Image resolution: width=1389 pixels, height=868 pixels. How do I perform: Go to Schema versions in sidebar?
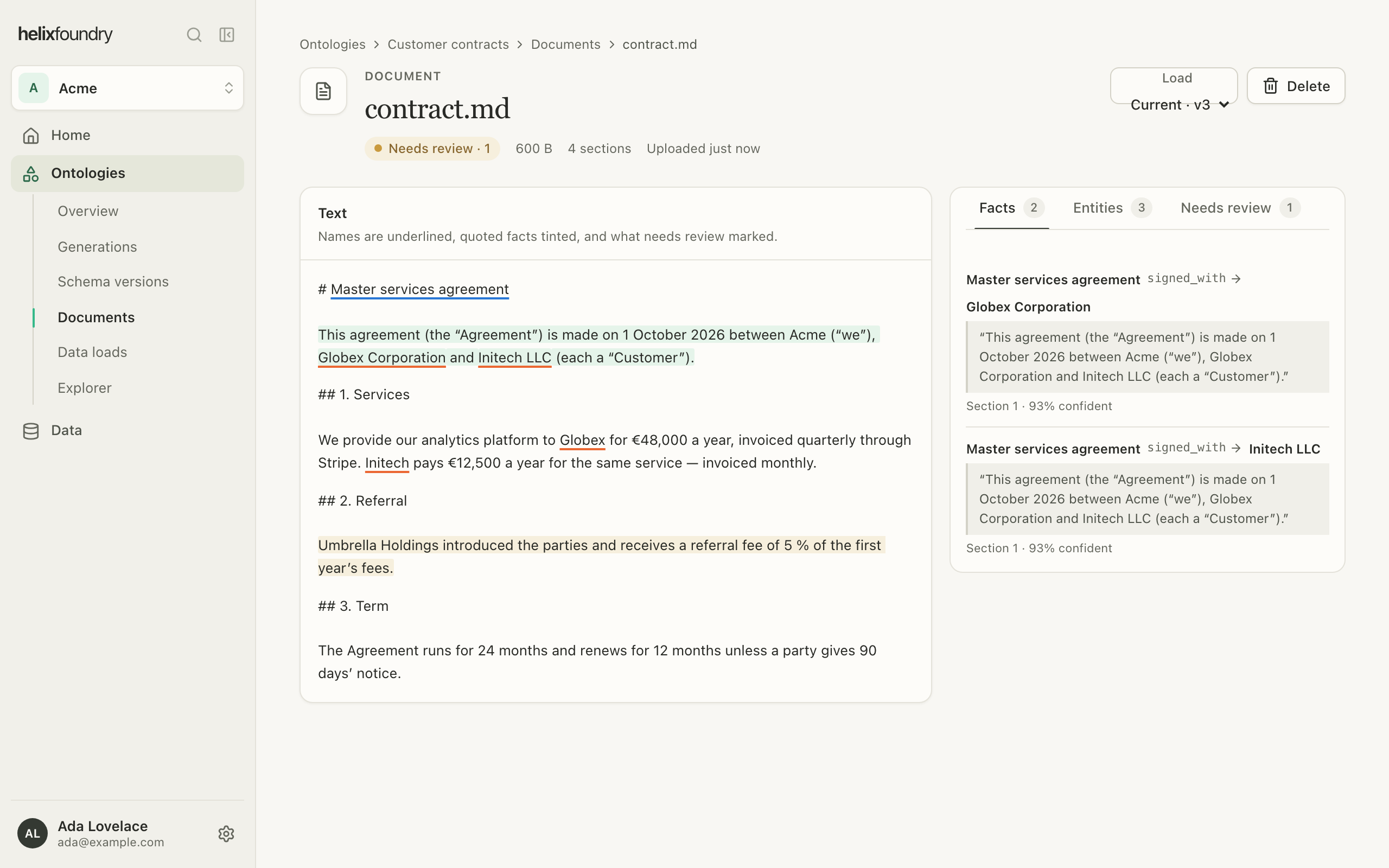[x=113, y=282]
